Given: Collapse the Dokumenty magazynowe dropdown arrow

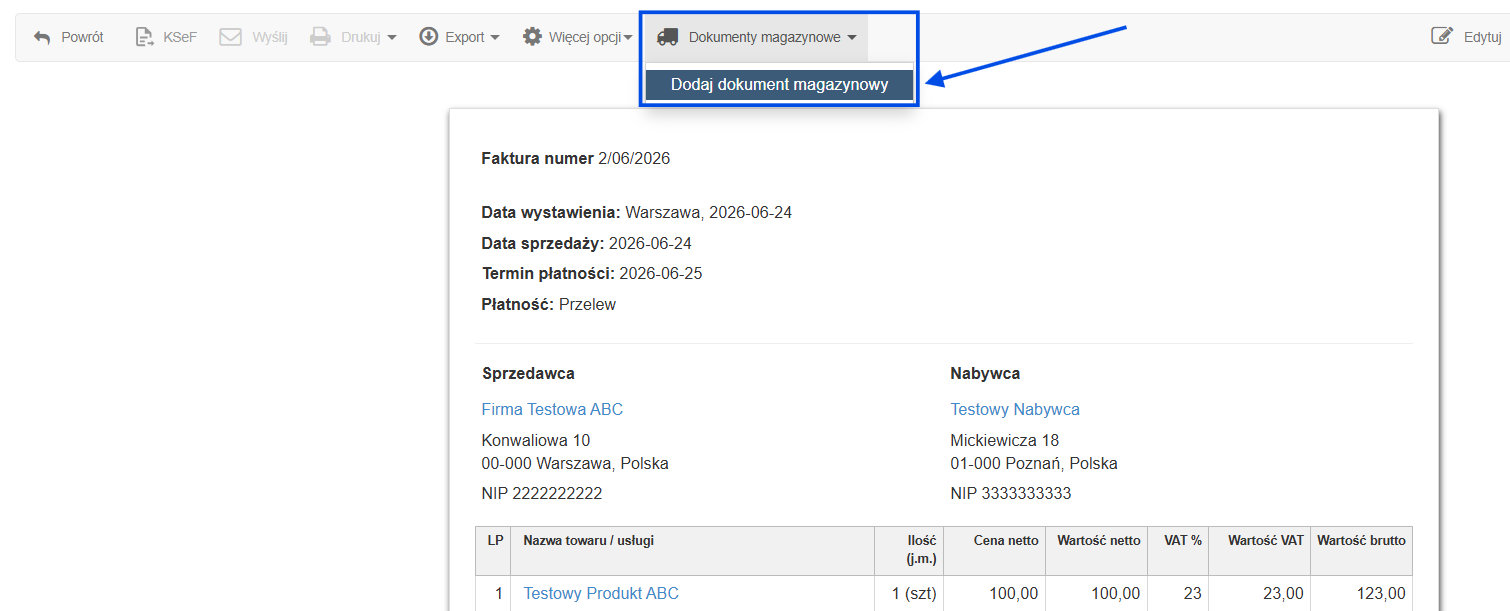Looking at the screenshot, I should pos(851,38).
